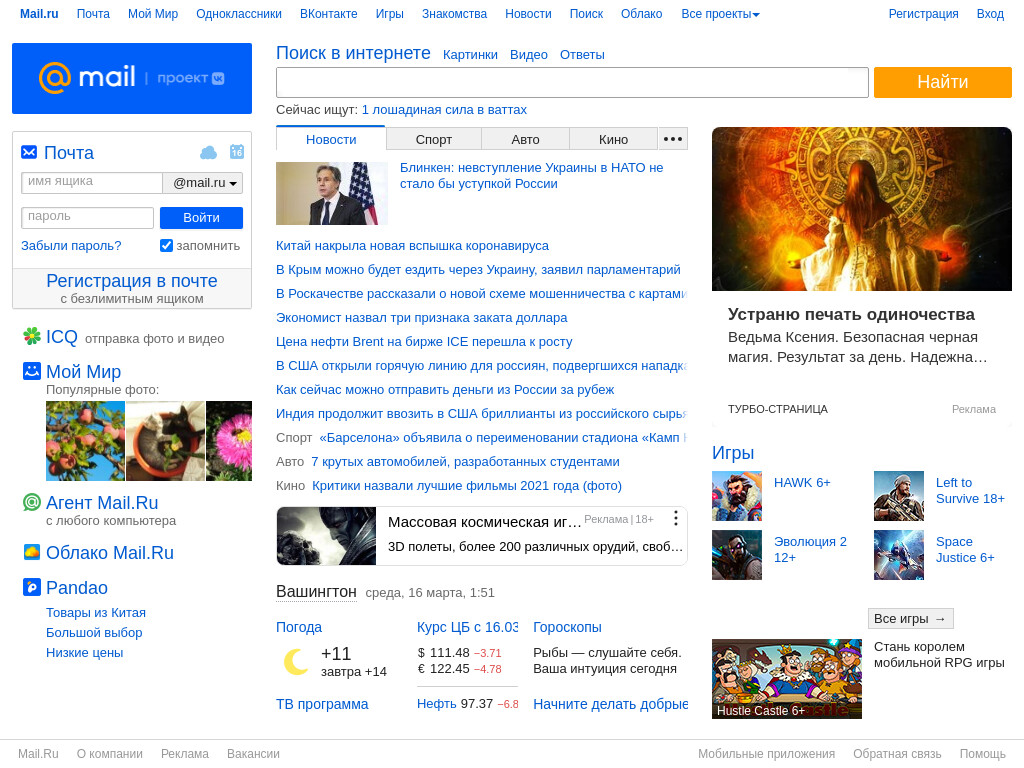Open the ТВ программа link
This screenshot has height=768, width=1024.
coord(322,704)
